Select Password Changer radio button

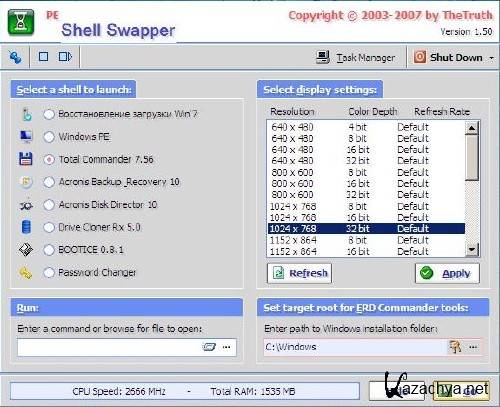tap(49, 273)
